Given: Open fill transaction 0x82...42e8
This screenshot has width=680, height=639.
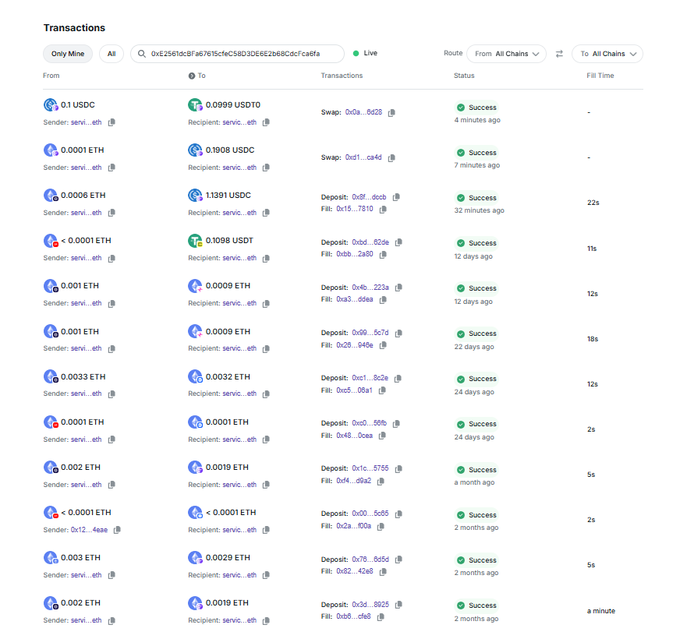Looking at the screenshot, I should point(354,571).
